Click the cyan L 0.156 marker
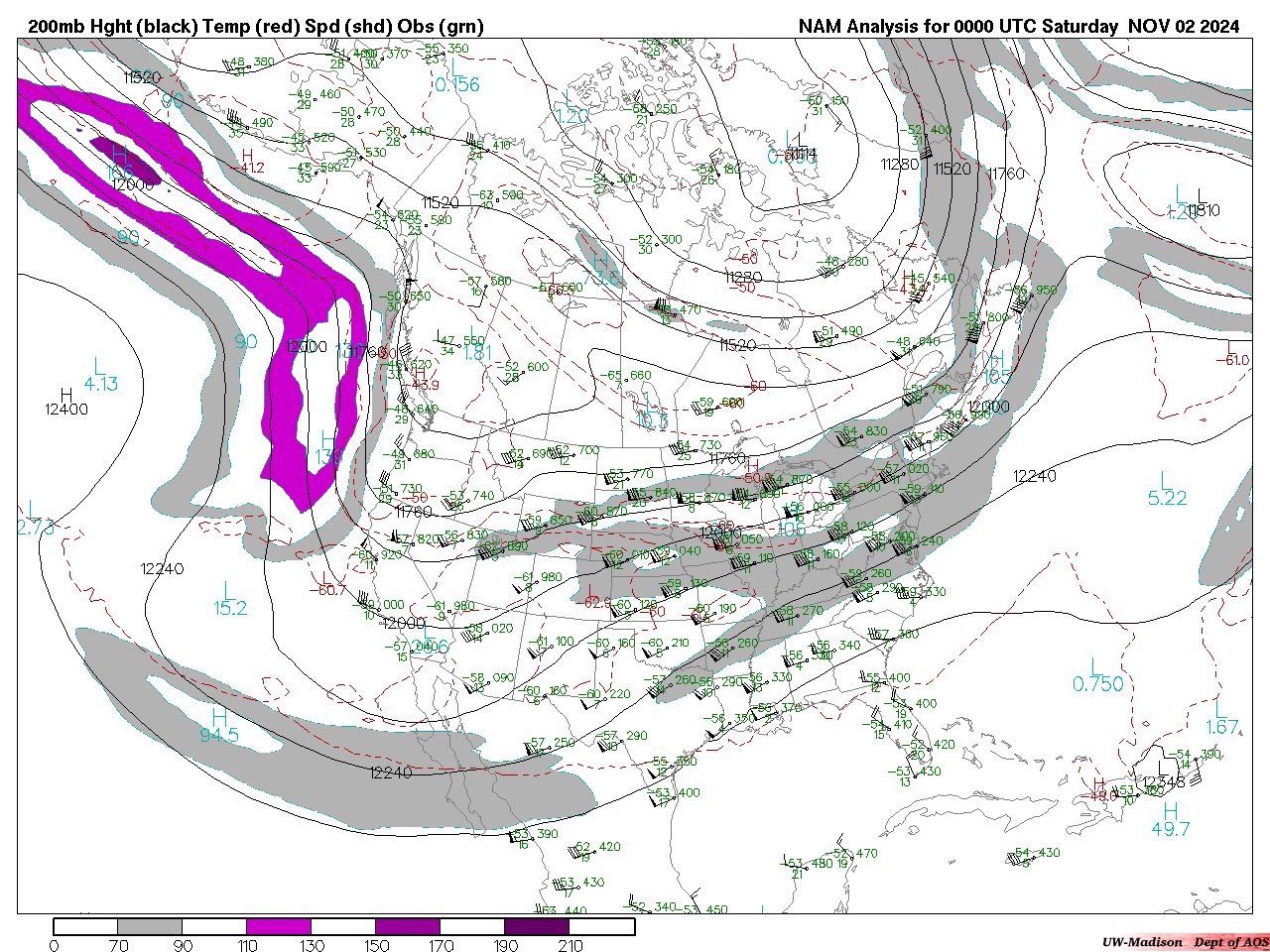This screenshot has width=1270, height=952. tap(456, 76)
